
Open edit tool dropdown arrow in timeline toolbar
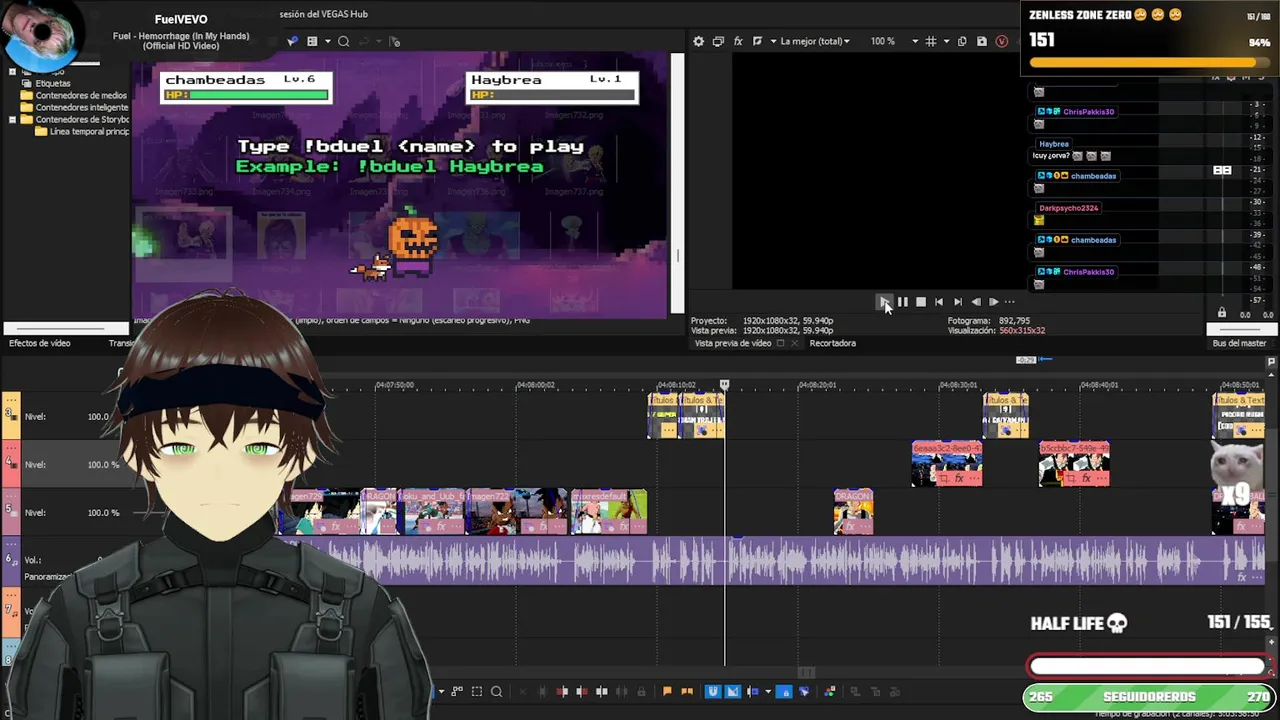(441, 691)
